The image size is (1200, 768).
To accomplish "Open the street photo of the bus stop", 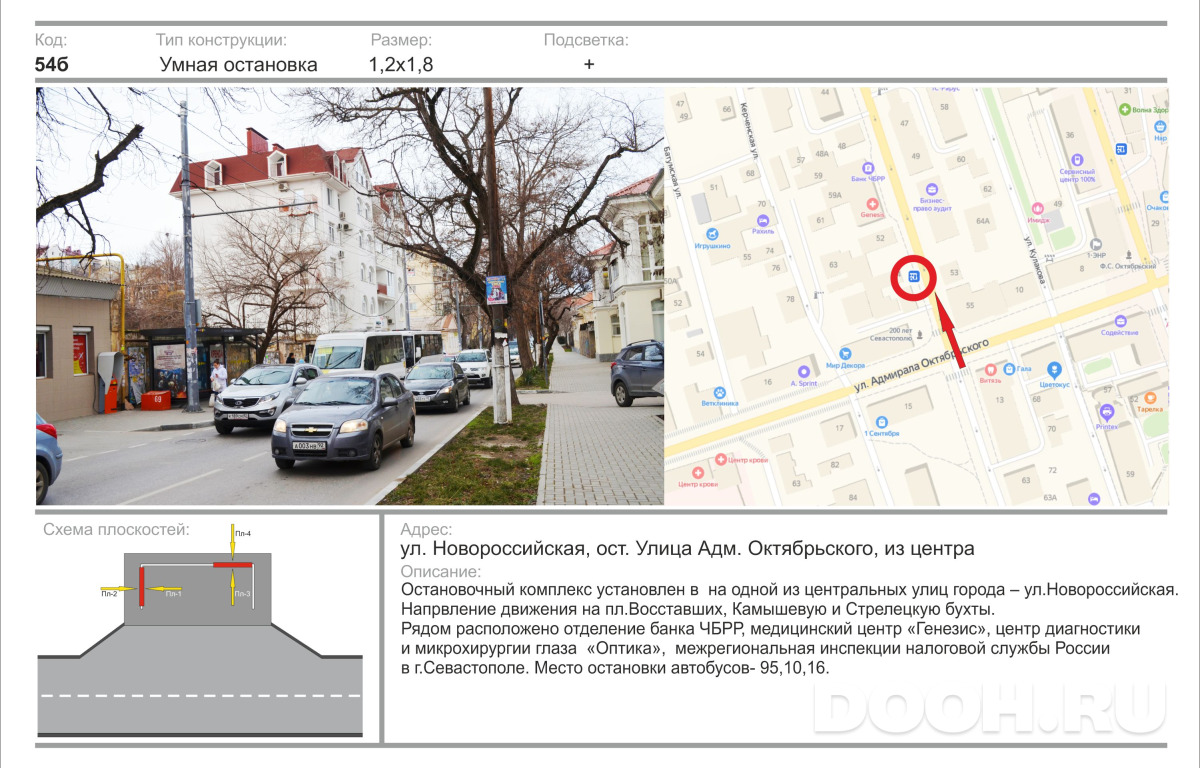I will 350,296.
